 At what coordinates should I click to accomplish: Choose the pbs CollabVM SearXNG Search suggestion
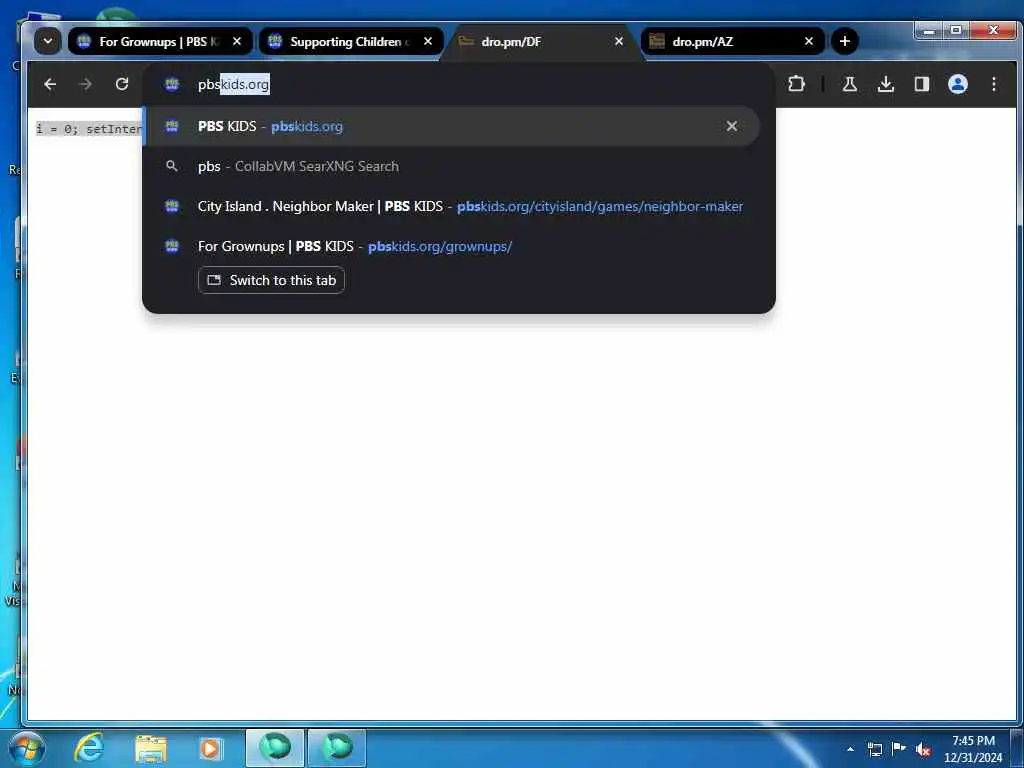tap(451, 166)
